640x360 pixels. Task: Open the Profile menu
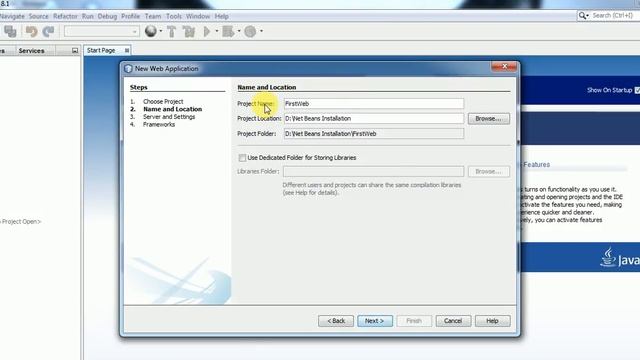pos(131,16)
